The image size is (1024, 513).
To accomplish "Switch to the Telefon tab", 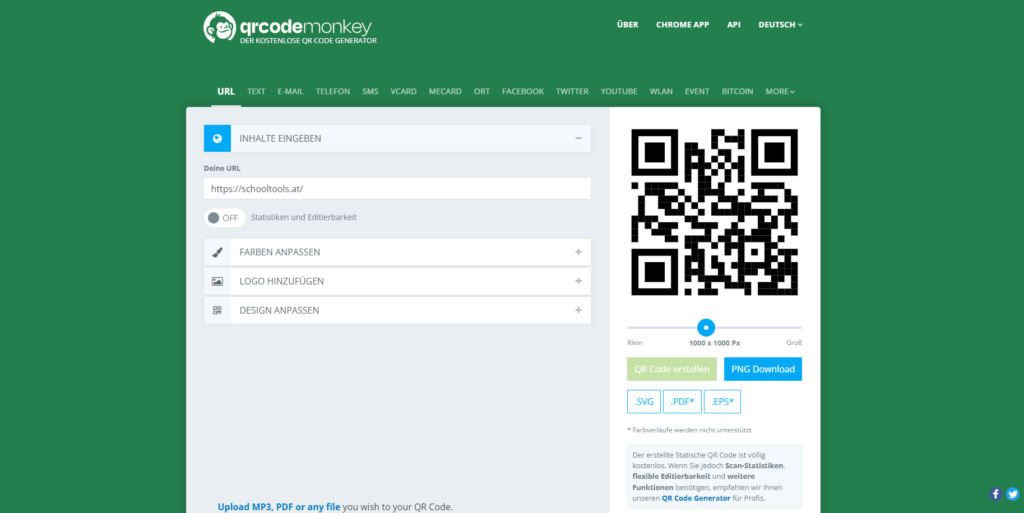I will click(x=333, y=91).
